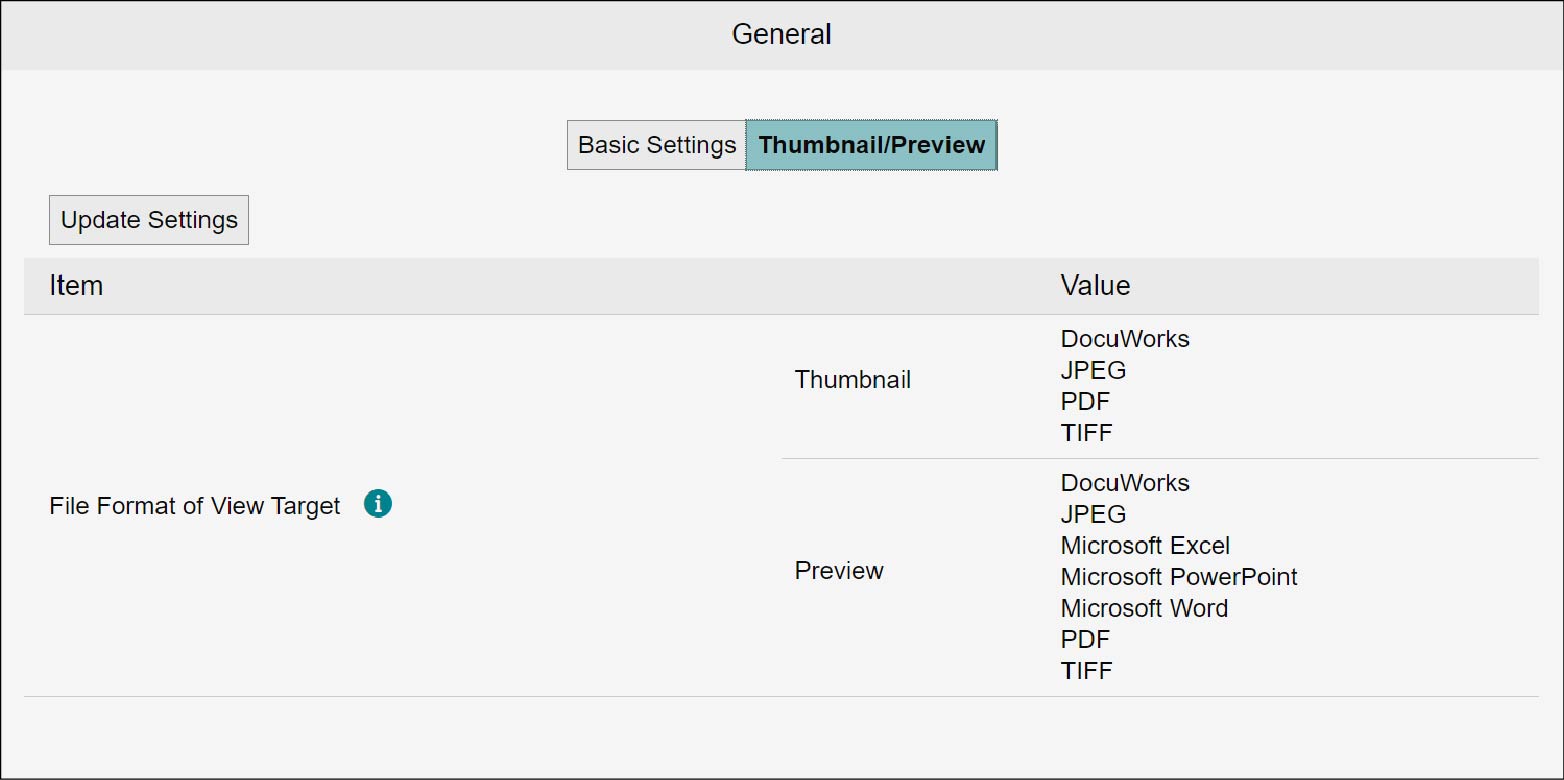Click the info icon beside File Format of View Target
Image resolution: width=1564 pixels, height=780 pixels.
pyautogui.click(x=378, y=504)
